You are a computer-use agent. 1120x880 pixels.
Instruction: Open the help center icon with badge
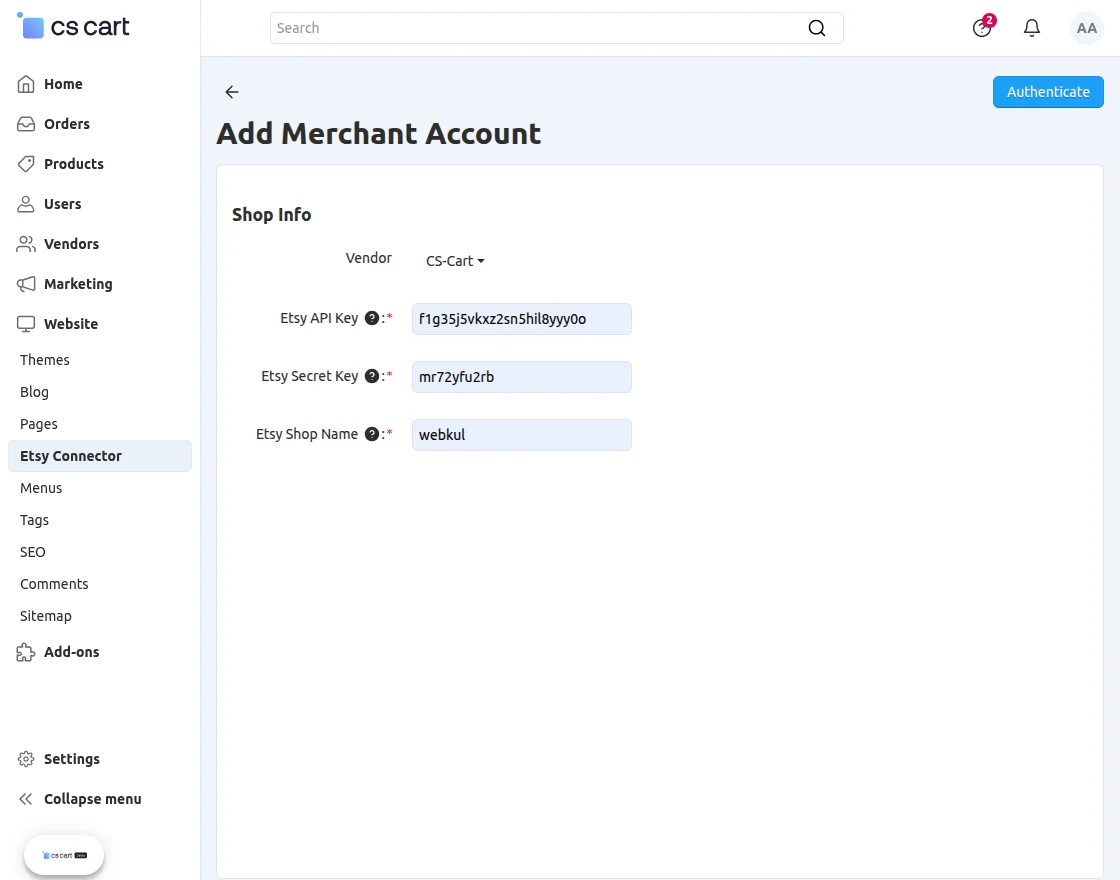[983, 27]
